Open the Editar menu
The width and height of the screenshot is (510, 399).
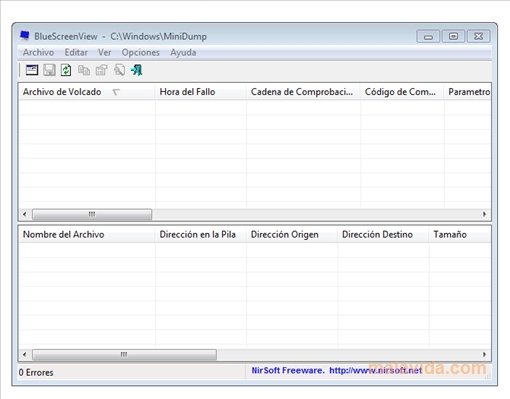pos(76,52)
